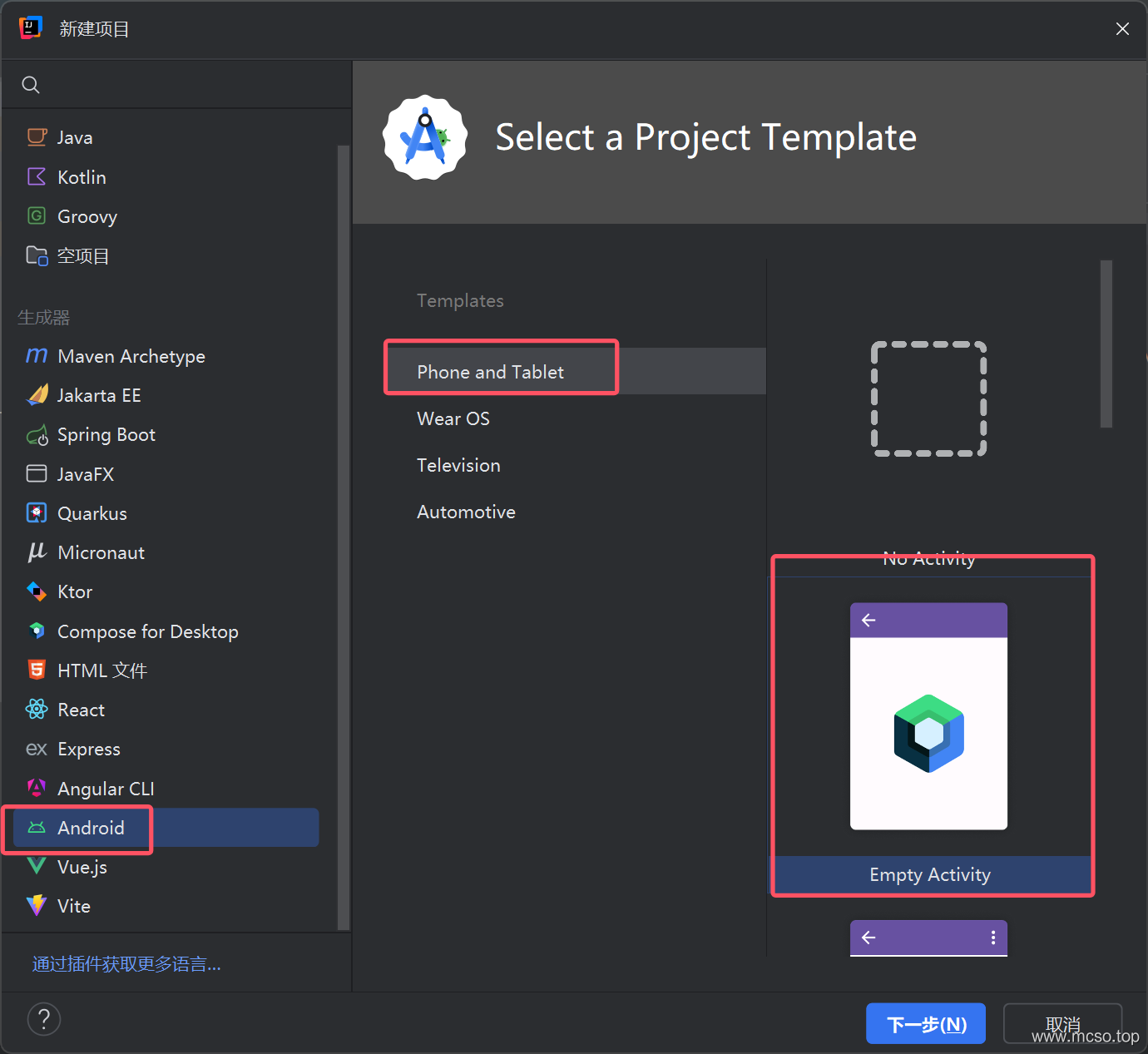Click the Maven Archetype m icon

[x=37, y=356]
